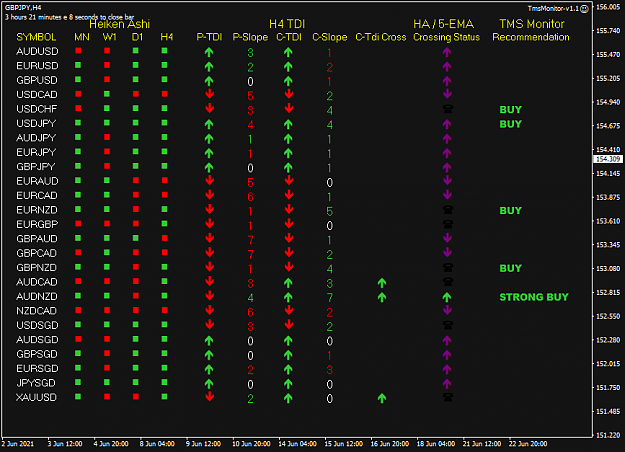Click JPYSGD purple crossing status arrow
Screen dimensions: 625x452
click(447, 383)
